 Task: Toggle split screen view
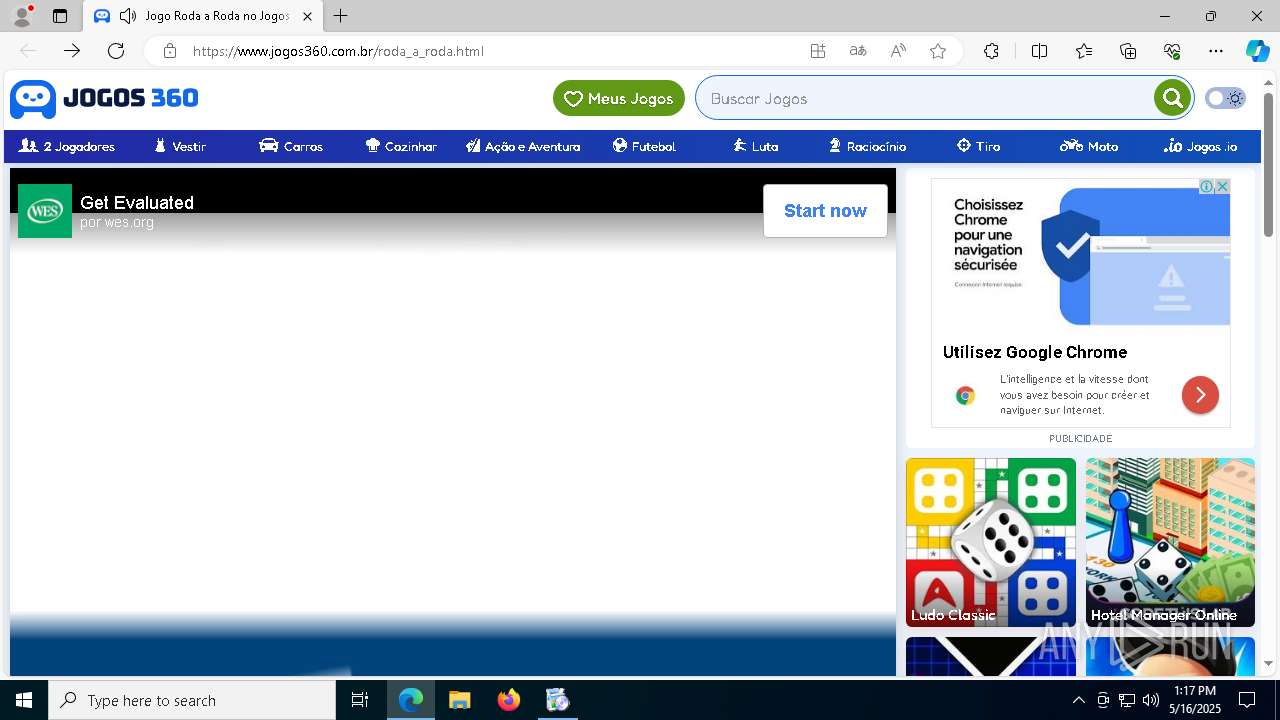pos(1039,51)
